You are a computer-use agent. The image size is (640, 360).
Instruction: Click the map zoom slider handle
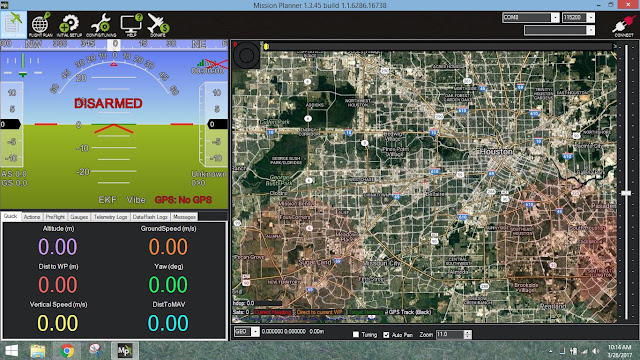(626, 193)
